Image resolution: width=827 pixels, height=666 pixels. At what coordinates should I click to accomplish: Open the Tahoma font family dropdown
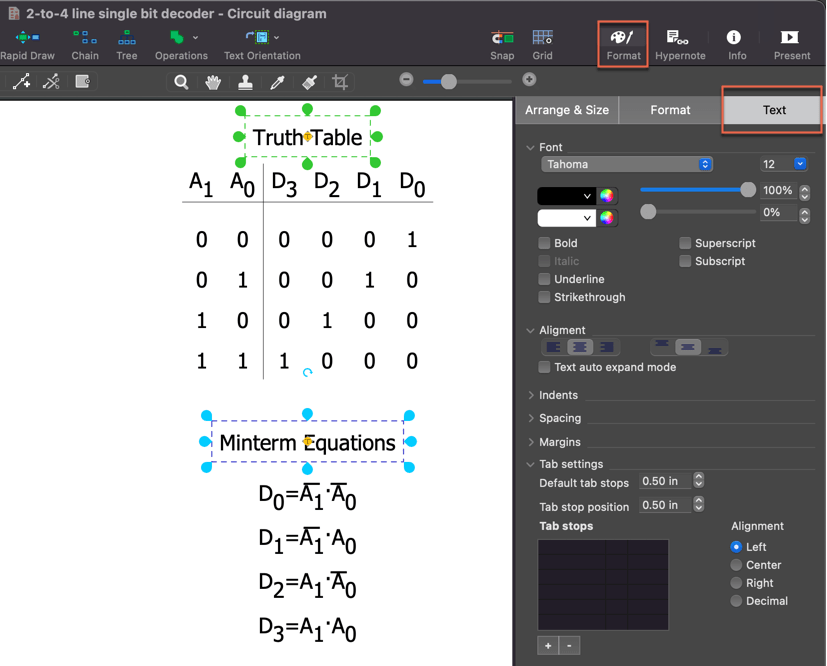627,164
